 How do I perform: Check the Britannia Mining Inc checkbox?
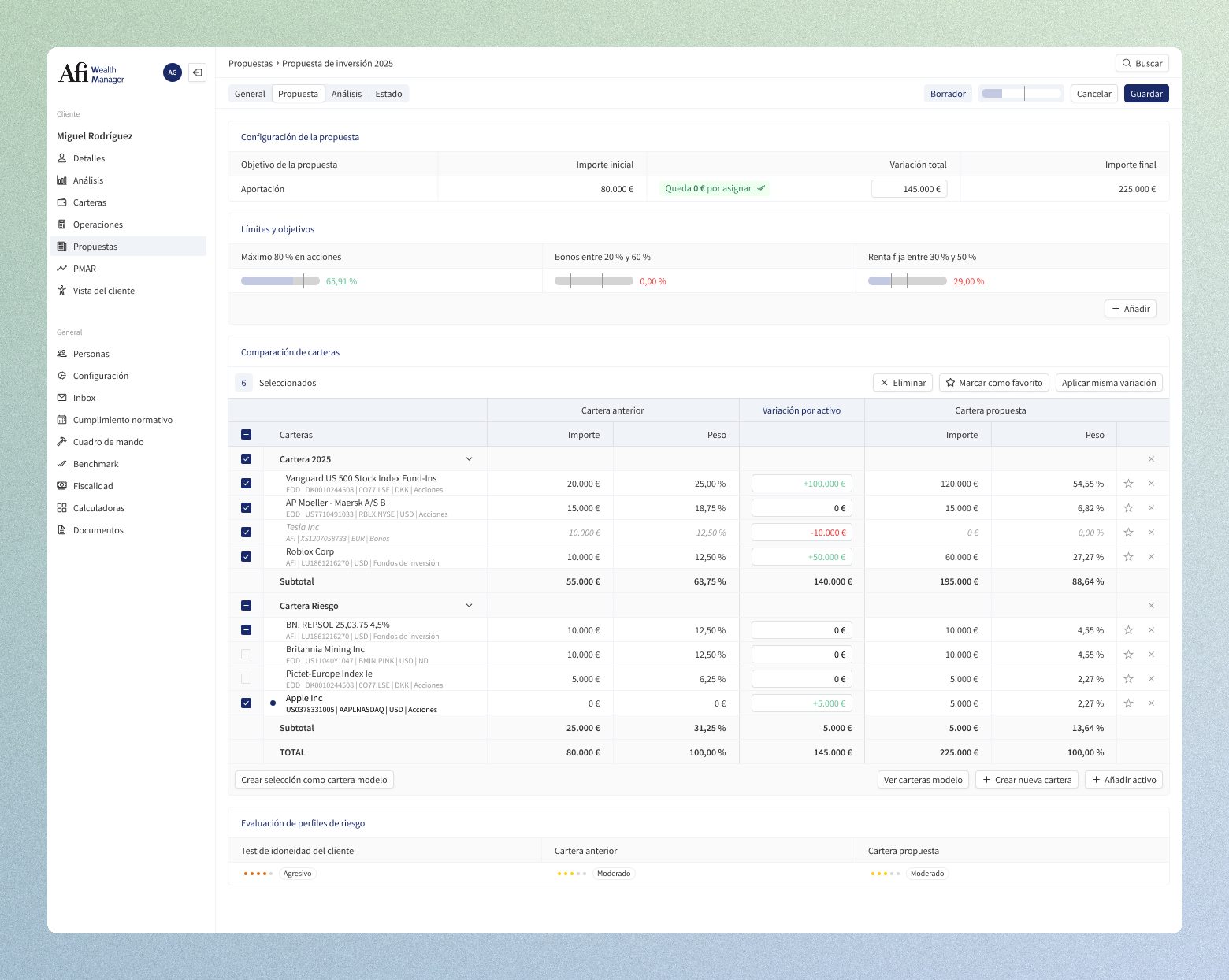click(x=246, y=654)
